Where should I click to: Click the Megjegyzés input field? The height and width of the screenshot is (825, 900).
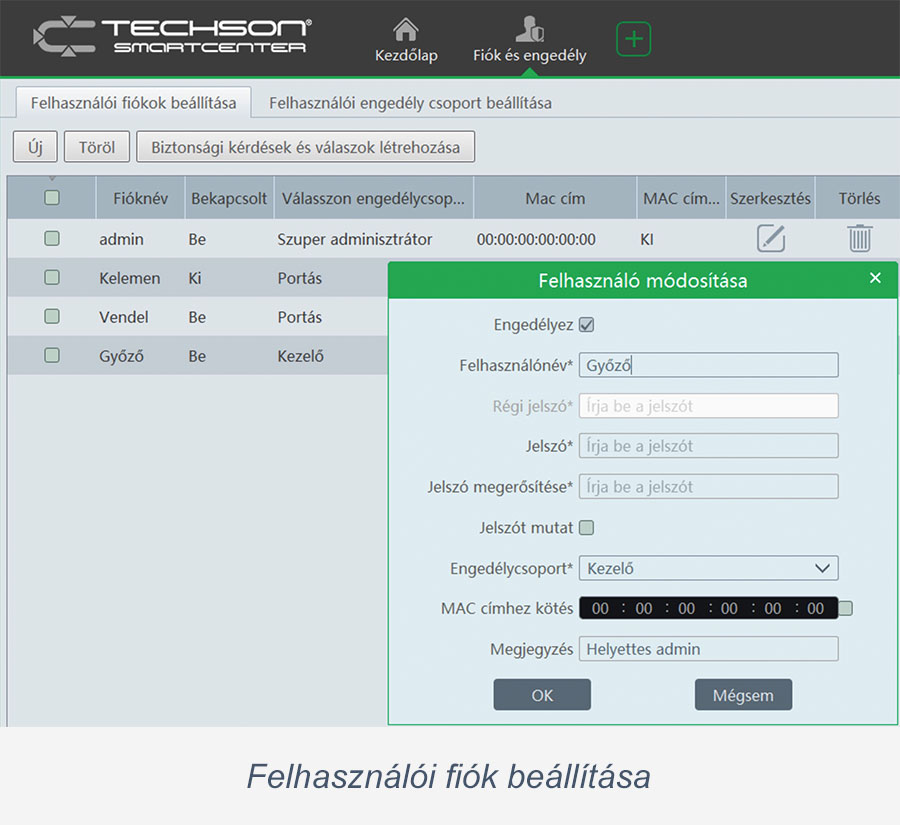708,649
